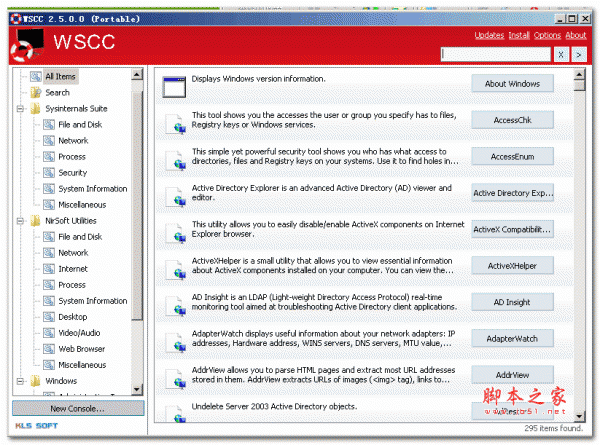Click the AccessEnum row download icon
Screen dimensions: 600x445
[176, 160]
